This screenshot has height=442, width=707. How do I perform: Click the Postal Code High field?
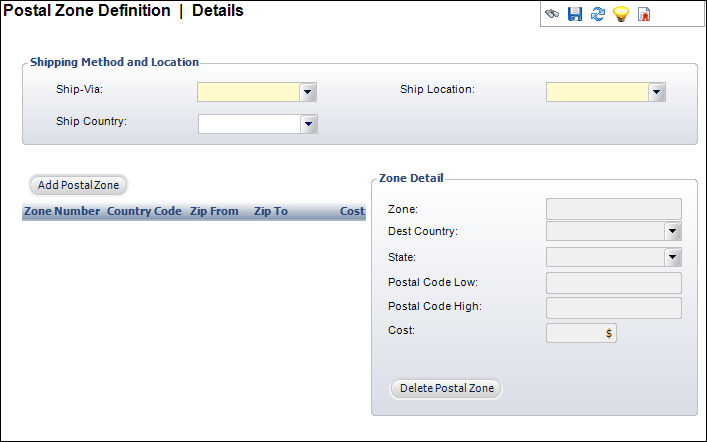click(x=613, y=307)
